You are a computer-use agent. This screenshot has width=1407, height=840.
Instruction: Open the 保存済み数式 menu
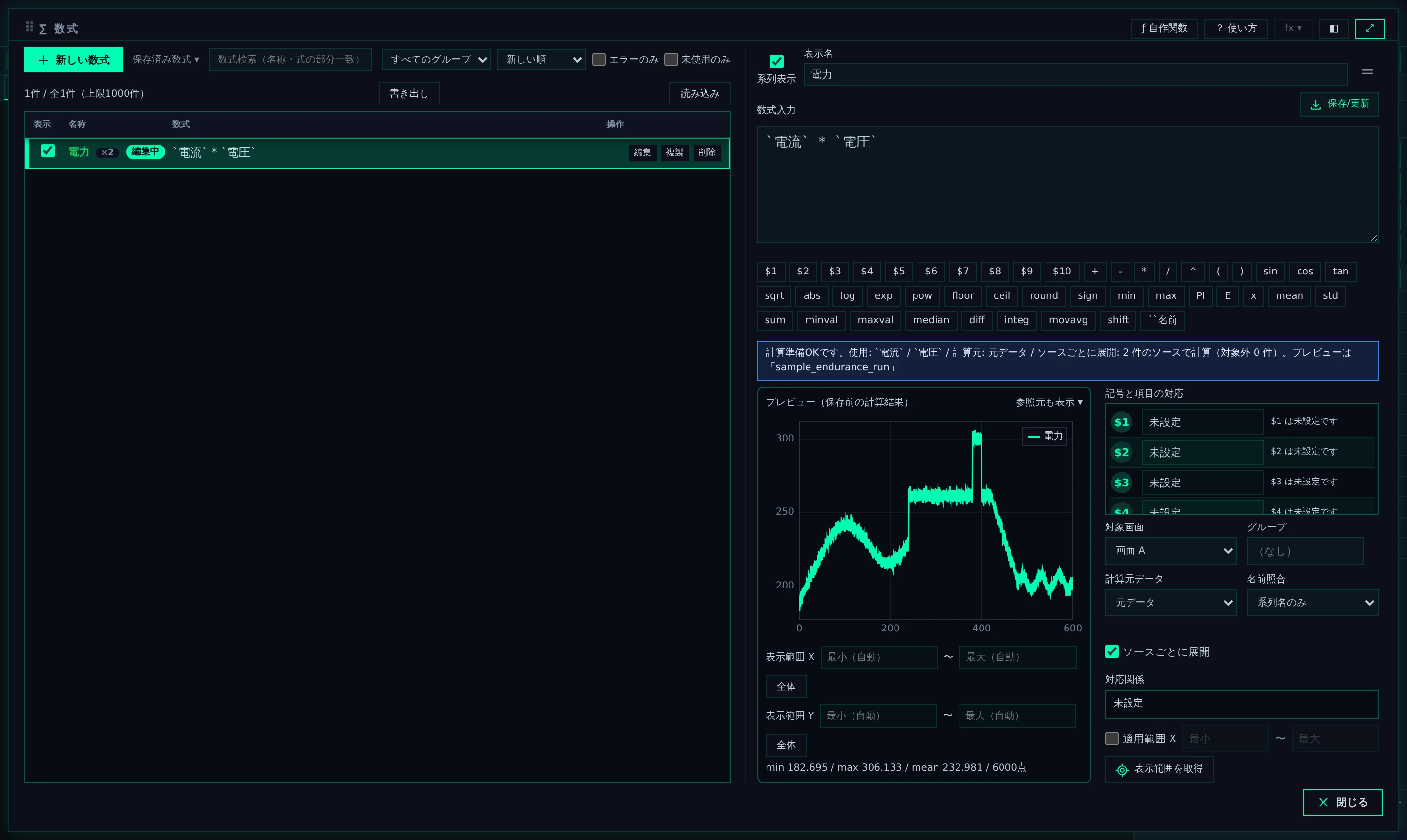(165, 60)
